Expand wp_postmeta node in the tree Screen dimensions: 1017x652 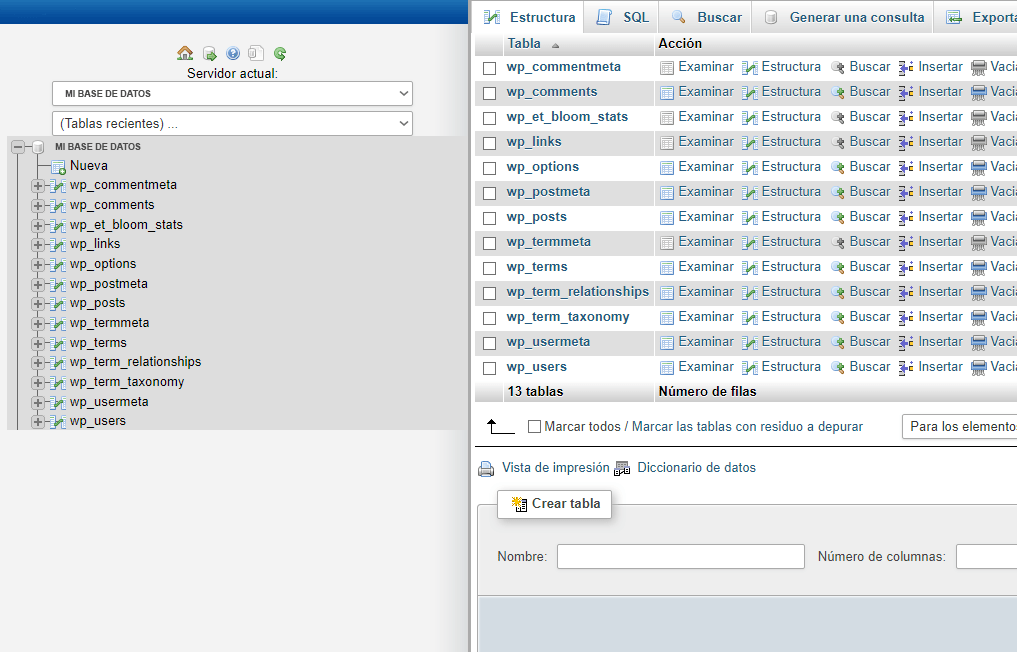click(38, 284)
